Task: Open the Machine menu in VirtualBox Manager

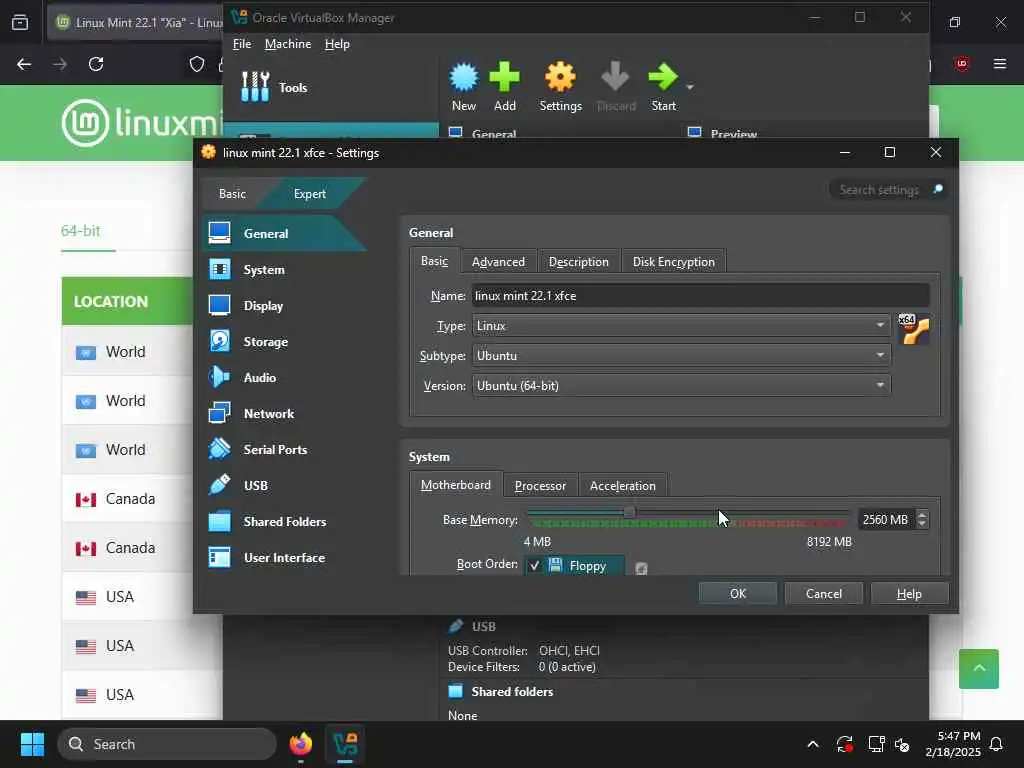Action: (x=287, y=44)
